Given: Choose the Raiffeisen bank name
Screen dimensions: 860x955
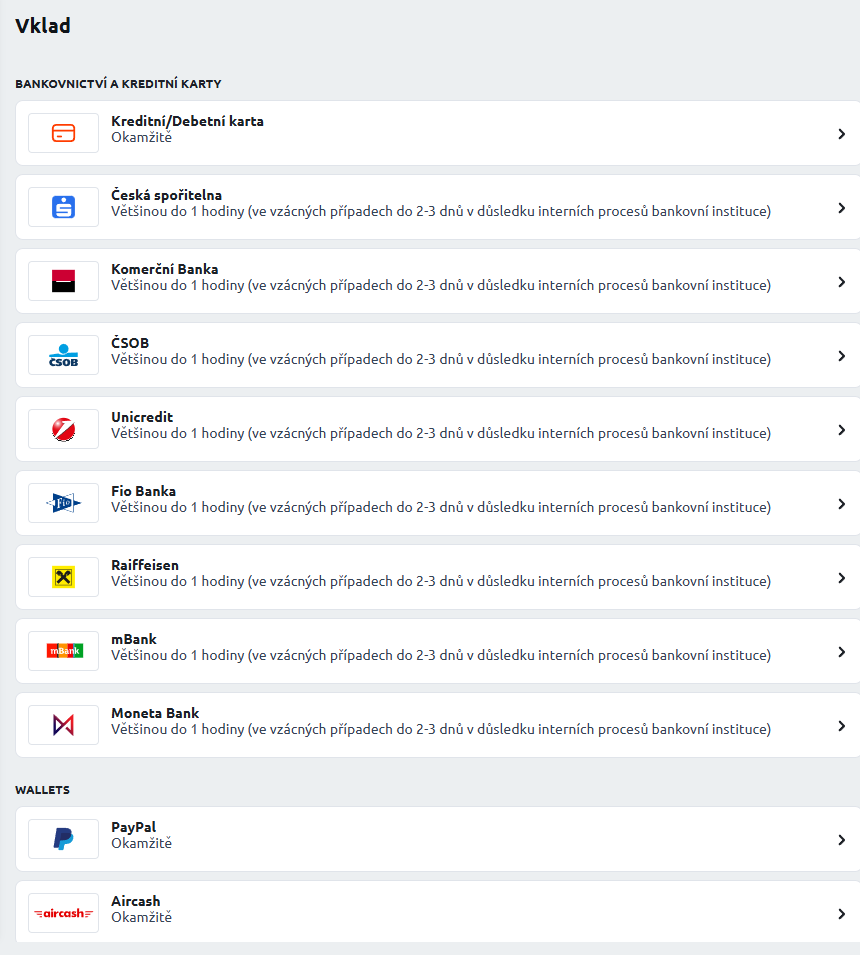Looking at the screenshot, I should [145, 565].
